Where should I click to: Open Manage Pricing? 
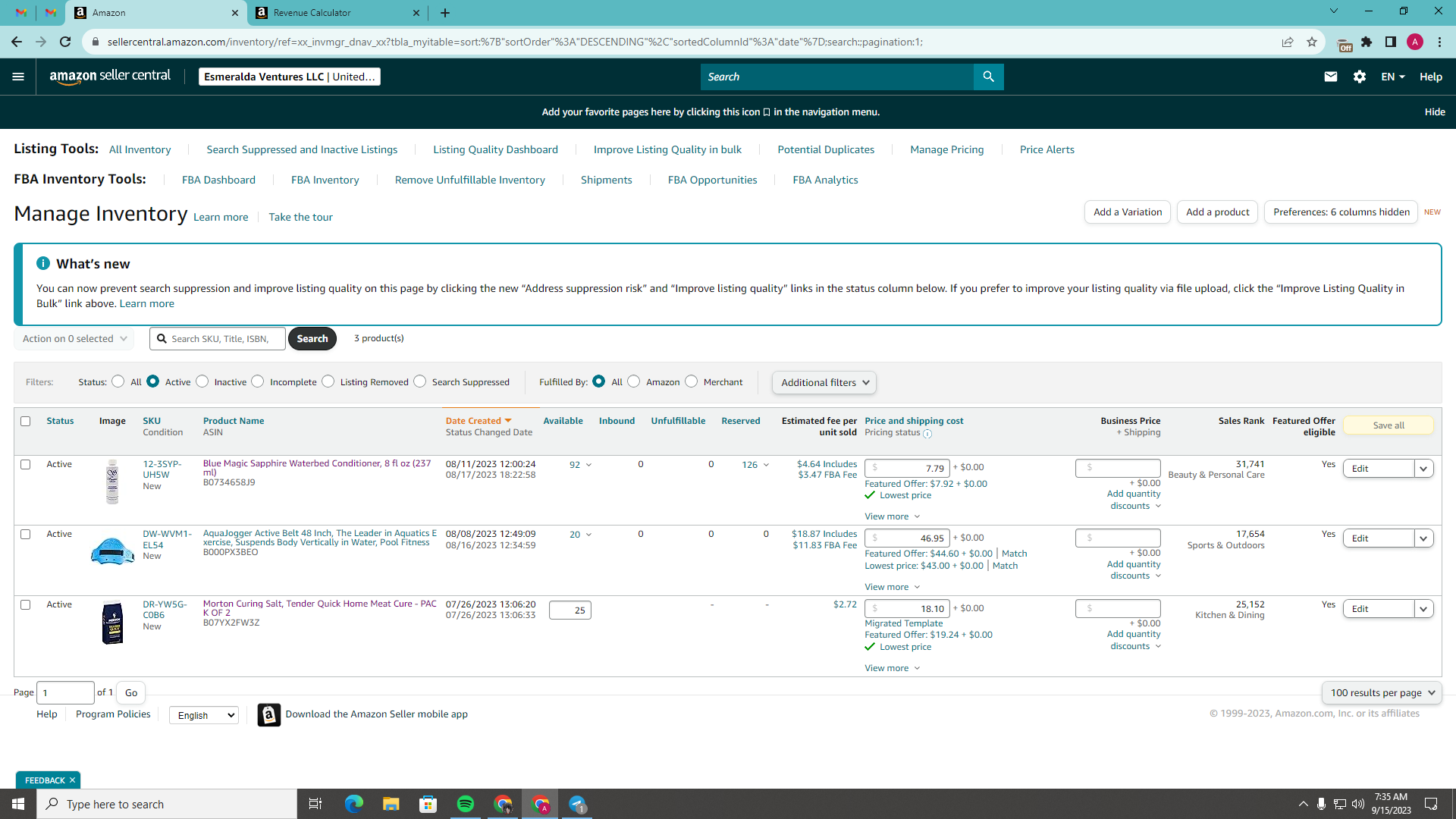(946, 149)
